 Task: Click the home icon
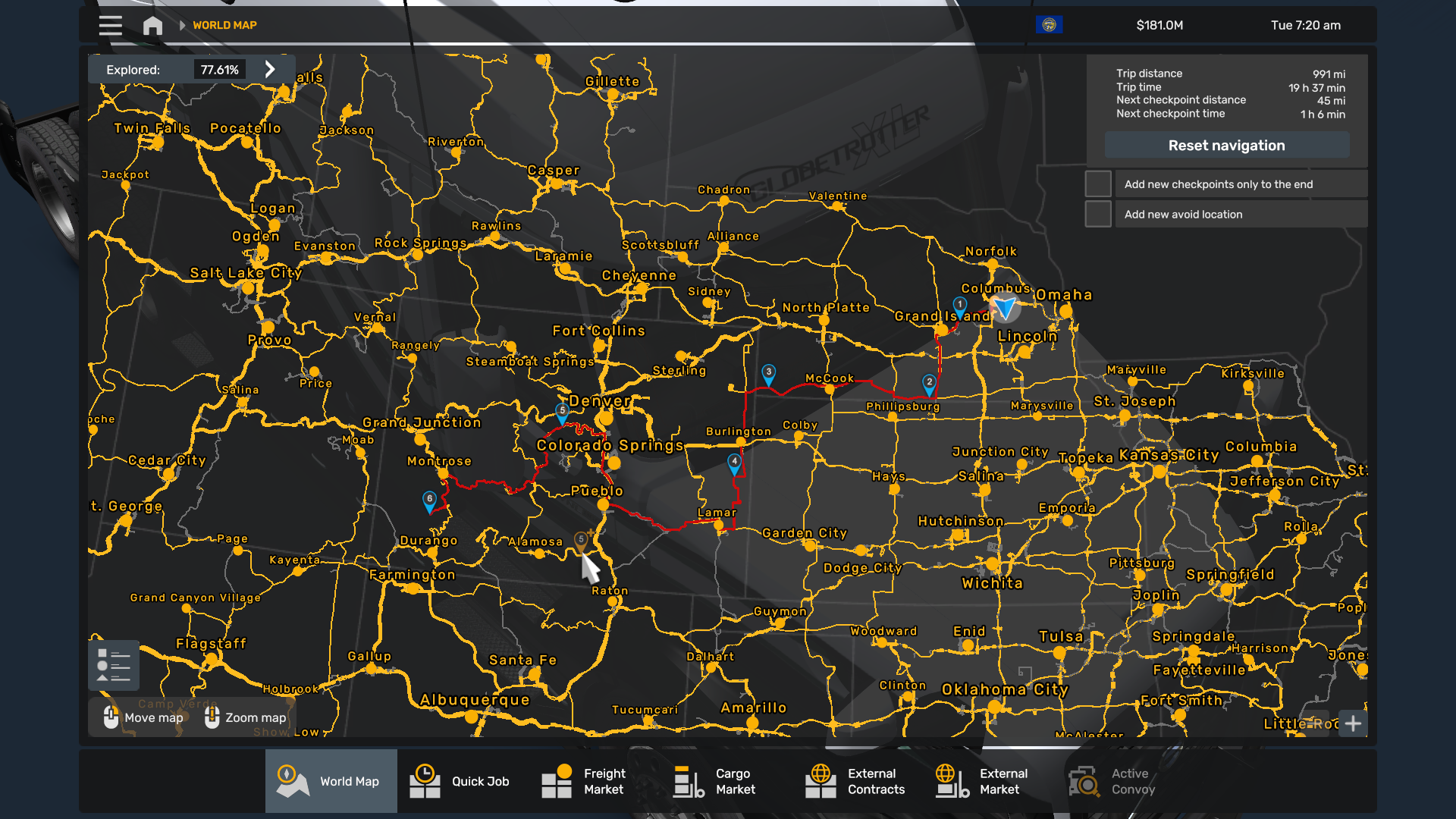(152, 26)
